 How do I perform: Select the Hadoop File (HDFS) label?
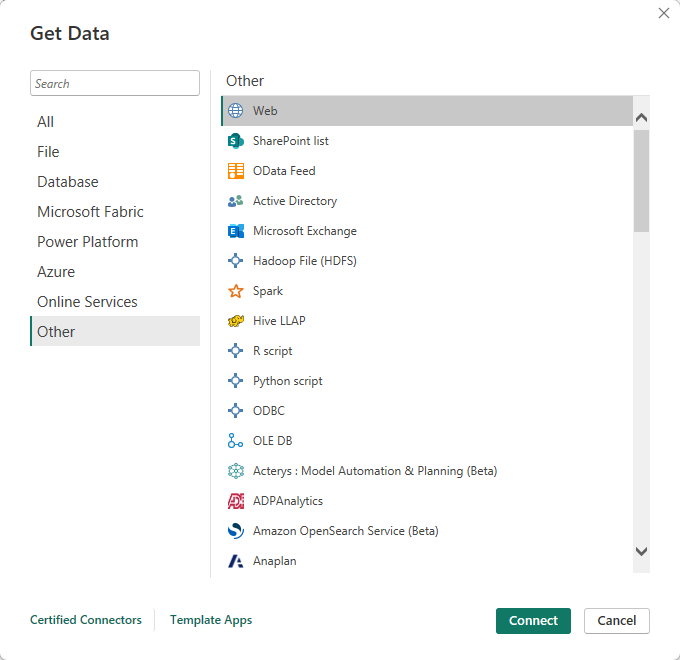tap(305, 261)
